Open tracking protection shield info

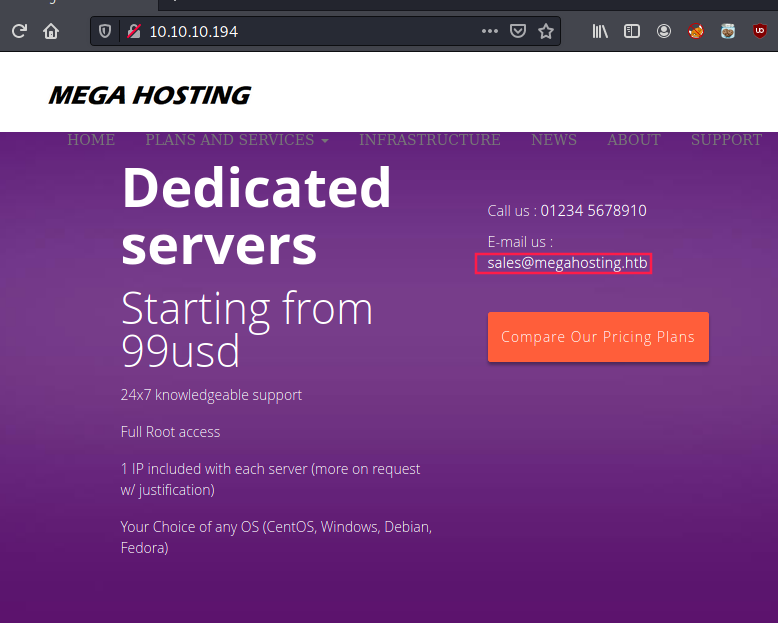(x=106, y=31)
